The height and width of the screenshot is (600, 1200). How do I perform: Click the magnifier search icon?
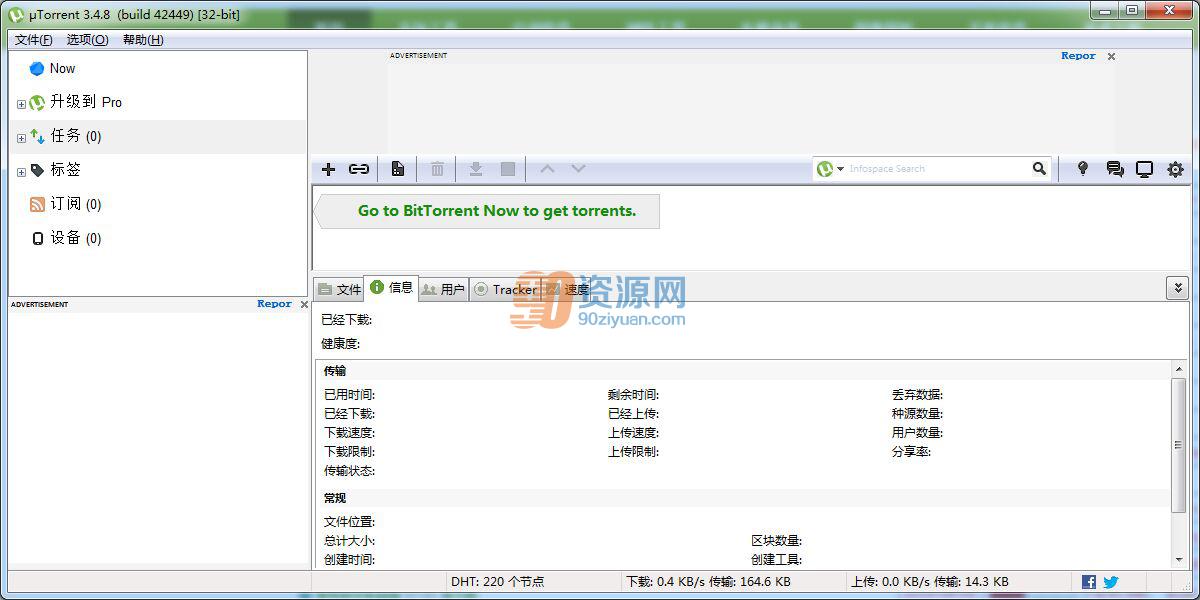click(x=1040, y=169)
